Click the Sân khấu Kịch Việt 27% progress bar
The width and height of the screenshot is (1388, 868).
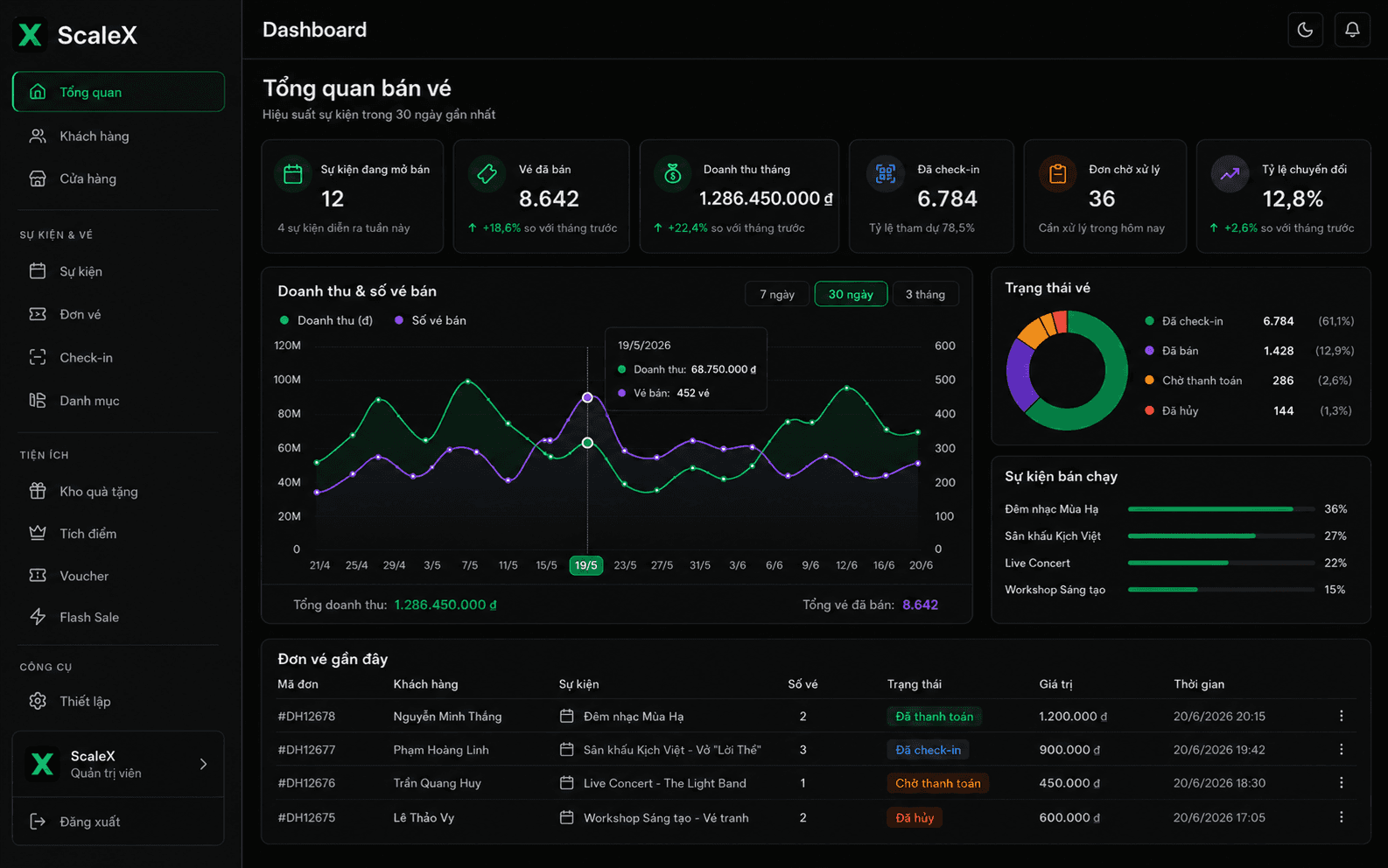tap(1221, 535)
